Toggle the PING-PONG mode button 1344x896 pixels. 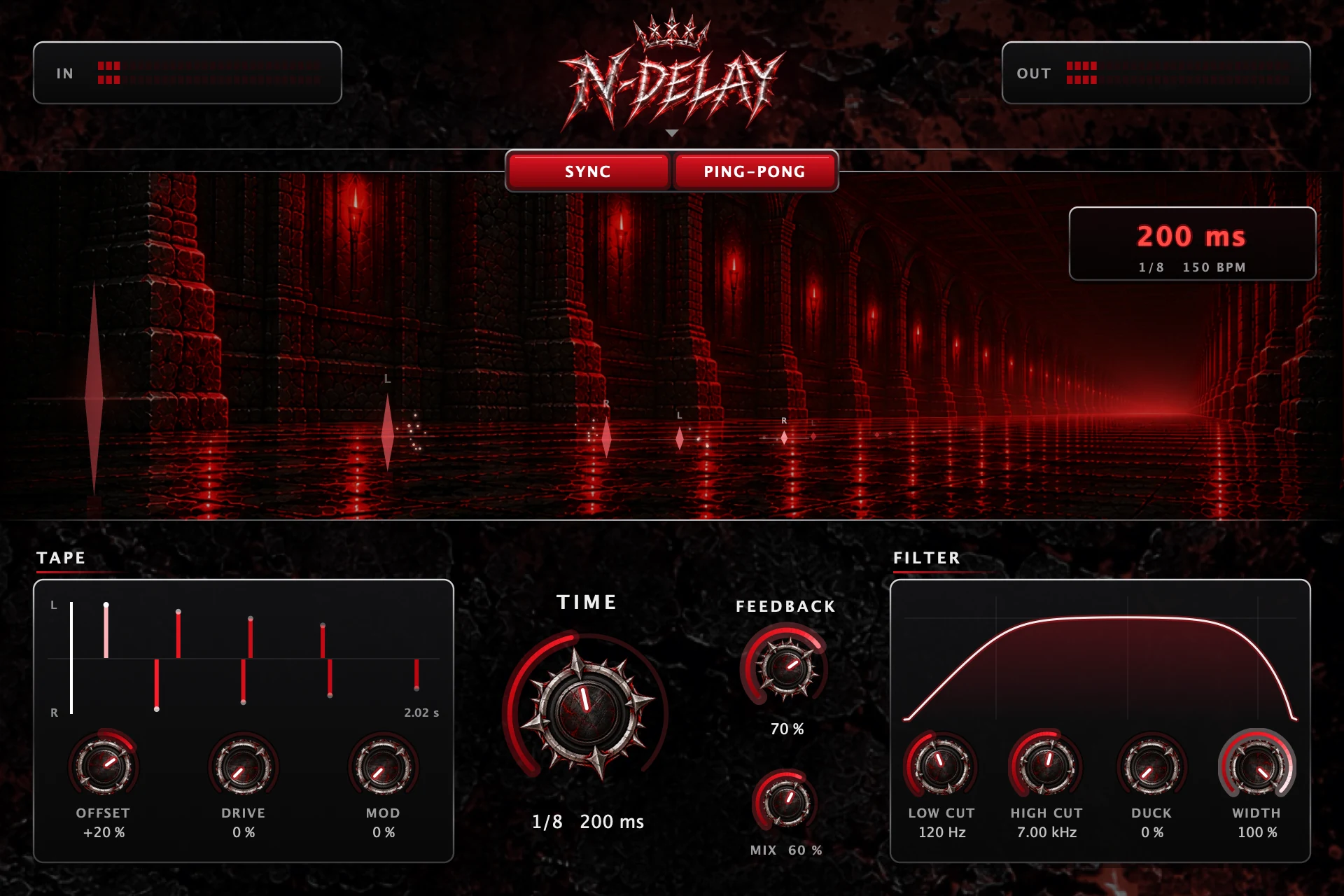click(755, 171)
